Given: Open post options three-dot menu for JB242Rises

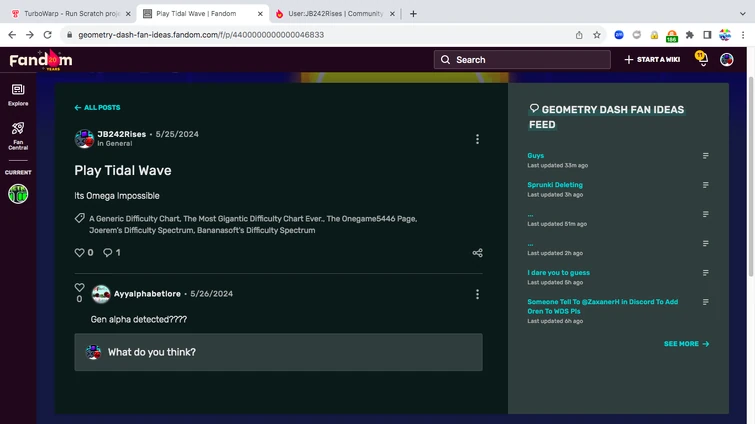Looking at the screenshot, I should coord(477,139).
